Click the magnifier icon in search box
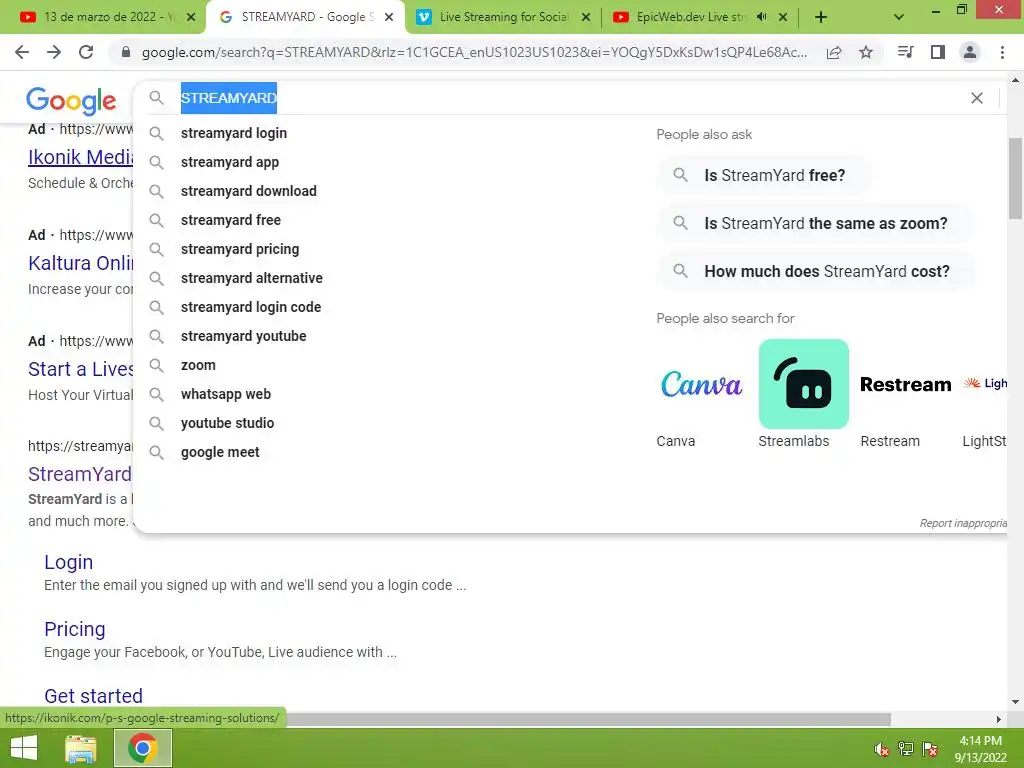This screenshot has width=1024, height=768. click(x=156, y=98)
